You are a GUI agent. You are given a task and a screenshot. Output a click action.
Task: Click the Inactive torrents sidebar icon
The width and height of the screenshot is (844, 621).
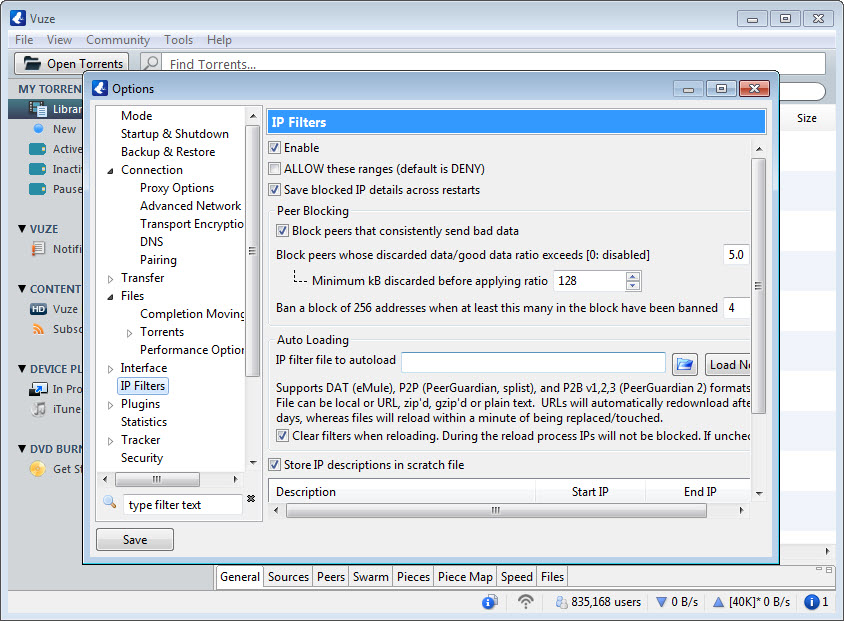(x=37, y=169)
